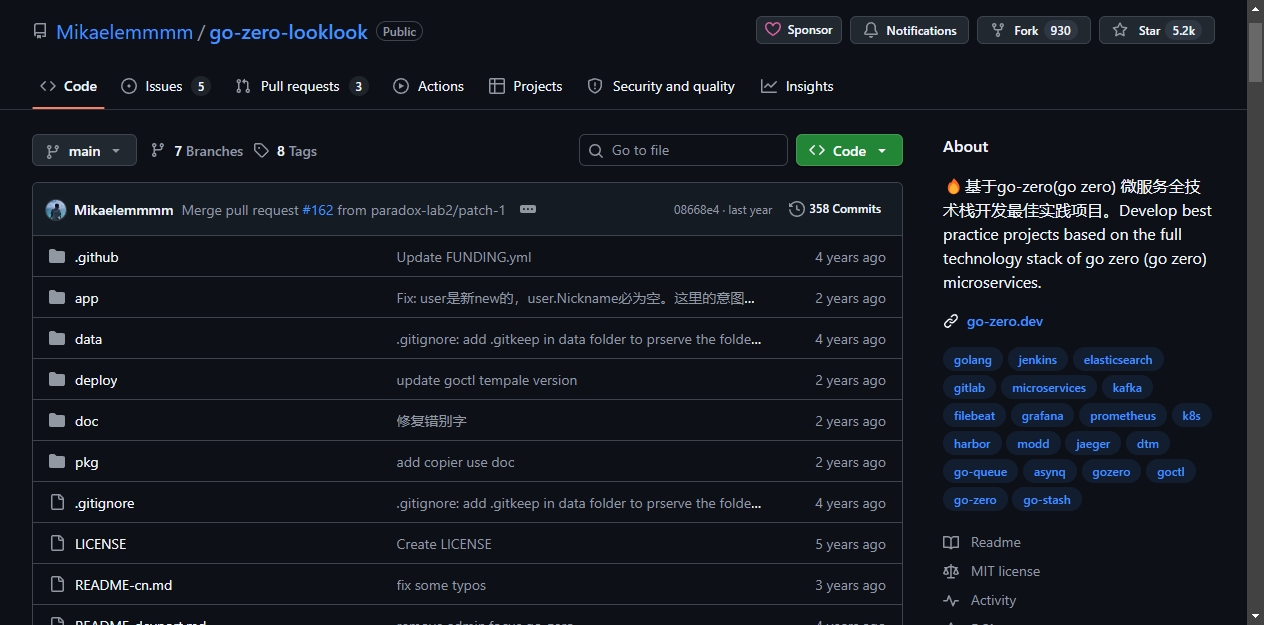The width and height of the screenshot is (1264, 625).
Task: Select the microservices topic tag
Action: coord(1049,388)
